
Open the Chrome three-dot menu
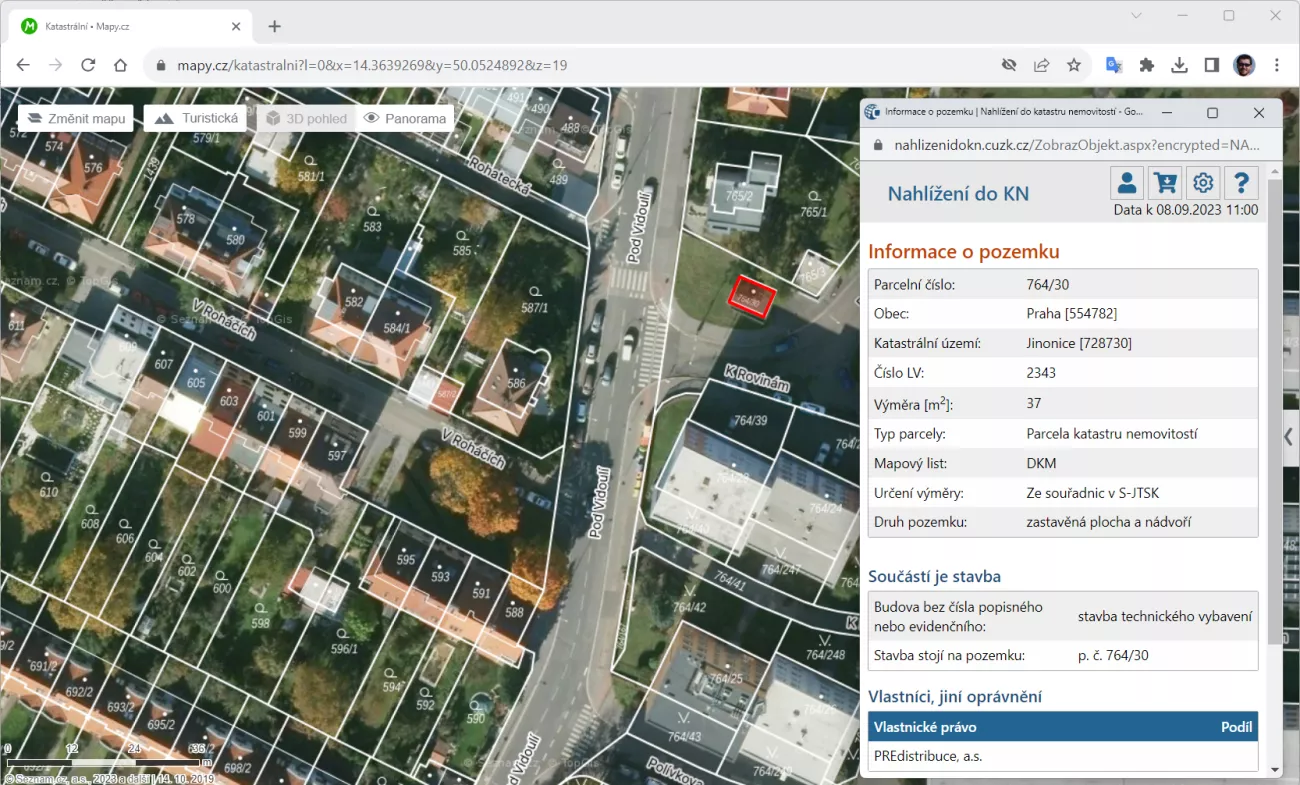pyautogui.click(x=1277, y=65)
